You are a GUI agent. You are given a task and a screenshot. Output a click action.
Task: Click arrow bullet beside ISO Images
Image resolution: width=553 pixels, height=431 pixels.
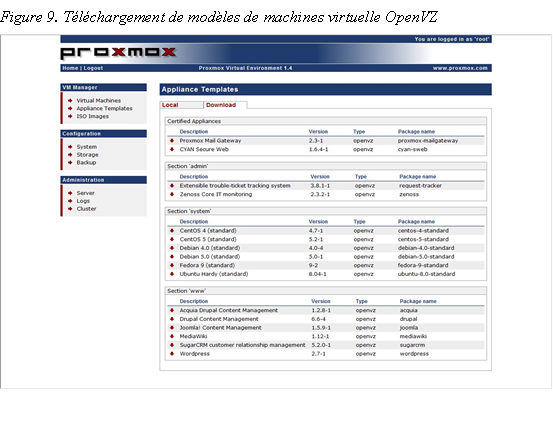[x=70, y=116]
